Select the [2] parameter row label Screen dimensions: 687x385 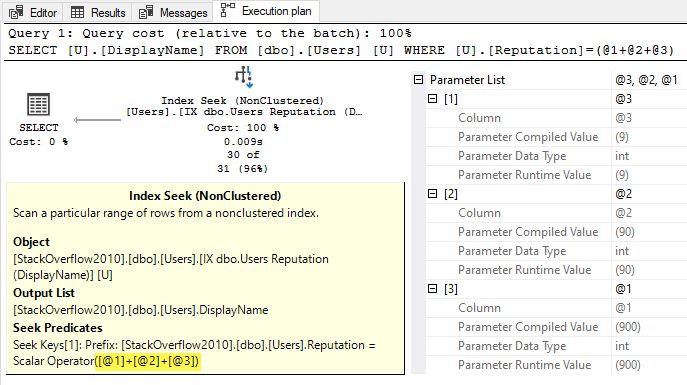451,194
